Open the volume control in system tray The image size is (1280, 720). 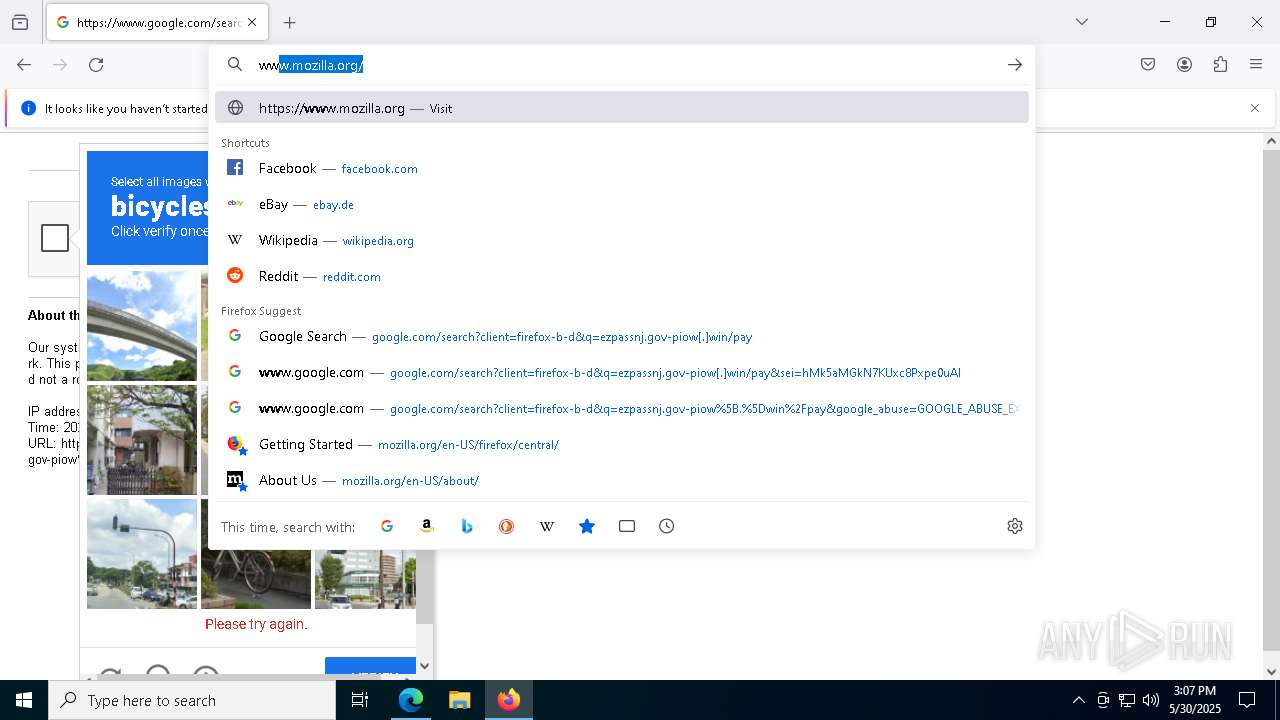click(x=1151, y=700)
